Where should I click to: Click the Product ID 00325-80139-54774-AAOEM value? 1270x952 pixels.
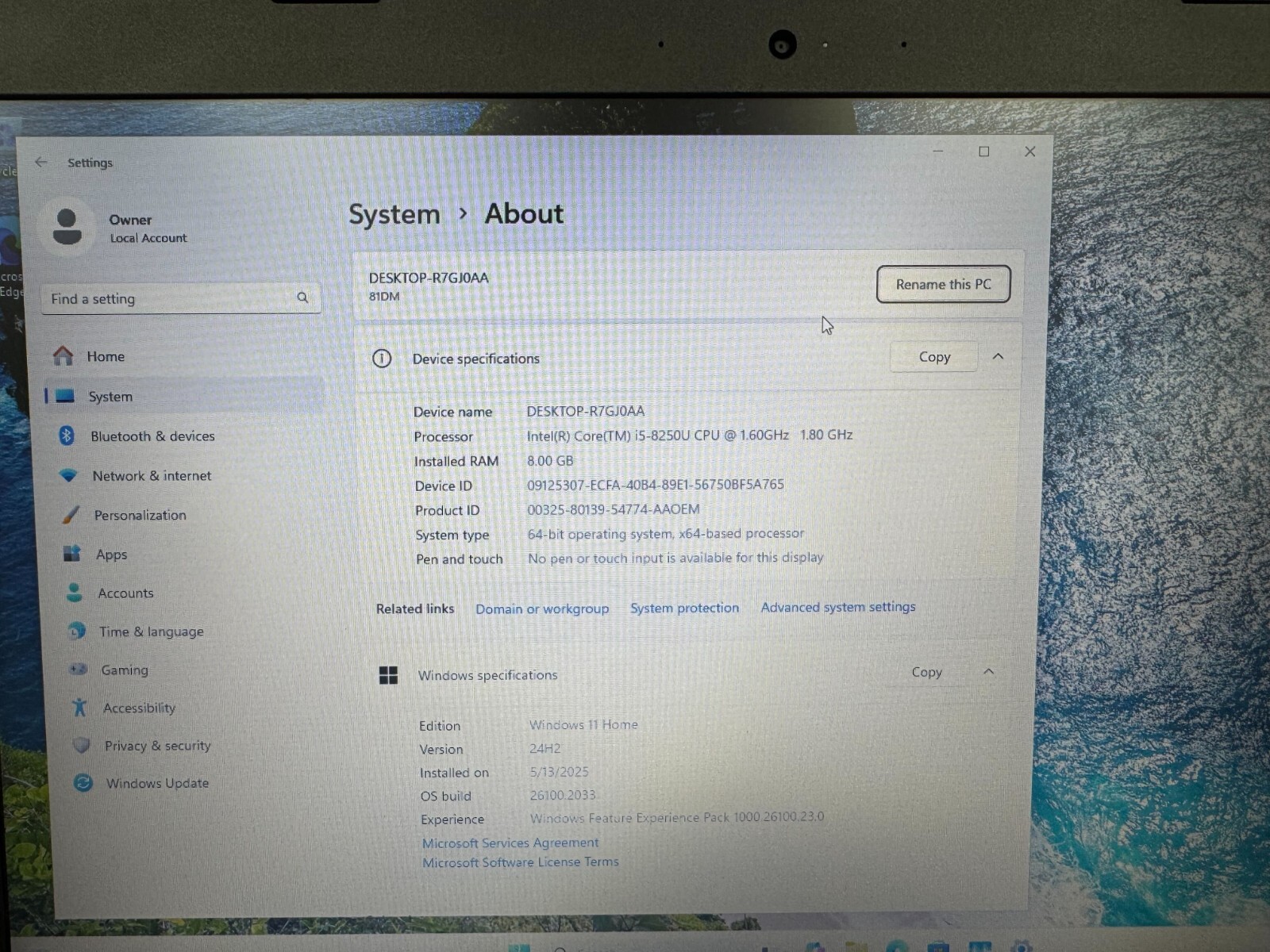coord(614,509)
